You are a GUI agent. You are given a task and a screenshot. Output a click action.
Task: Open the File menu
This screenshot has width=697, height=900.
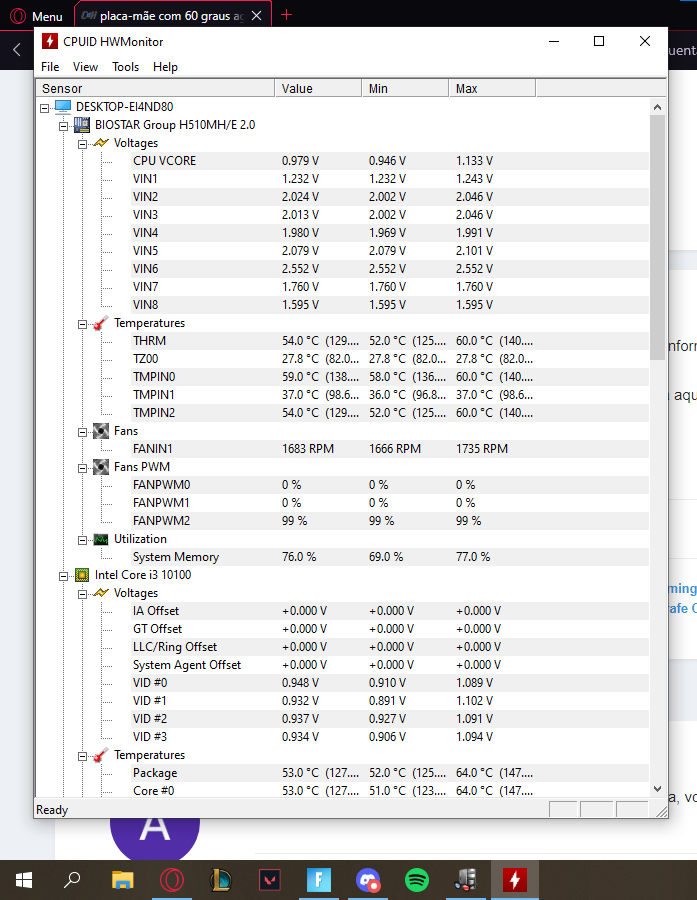point(50,67)
